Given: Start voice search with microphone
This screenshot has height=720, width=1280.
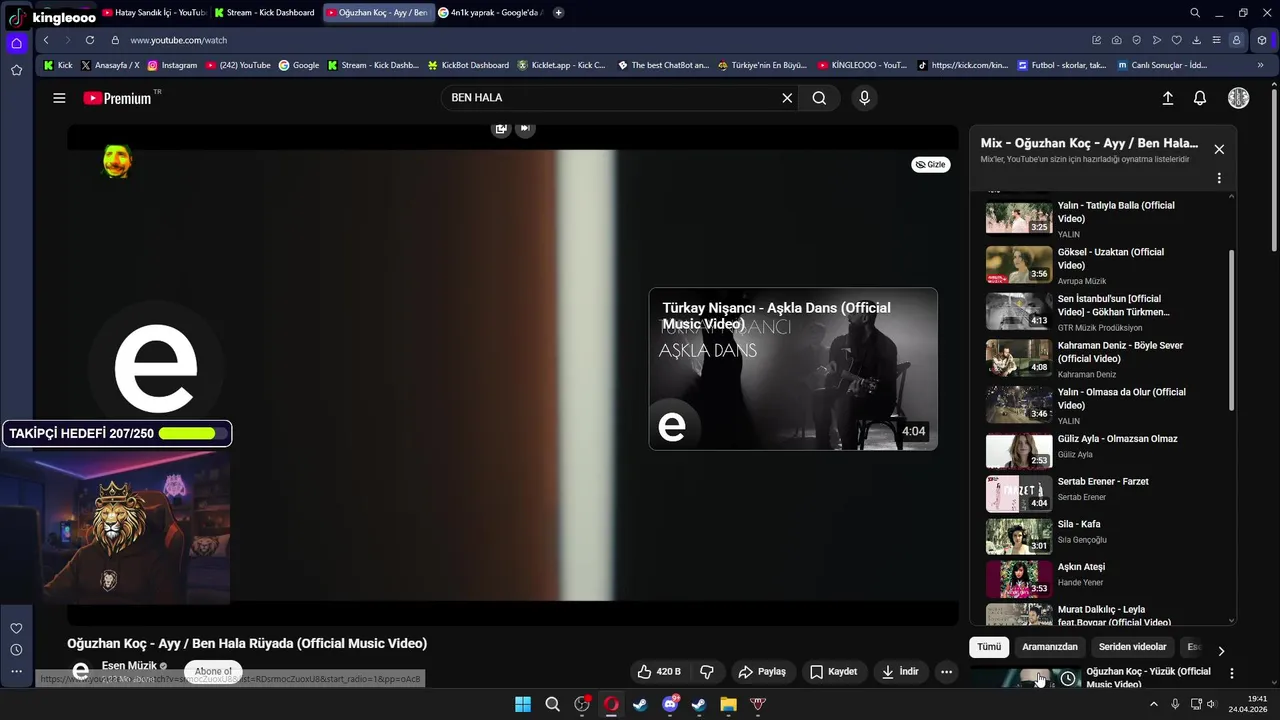Looking at the screenshot, I should tap(864, 98).
